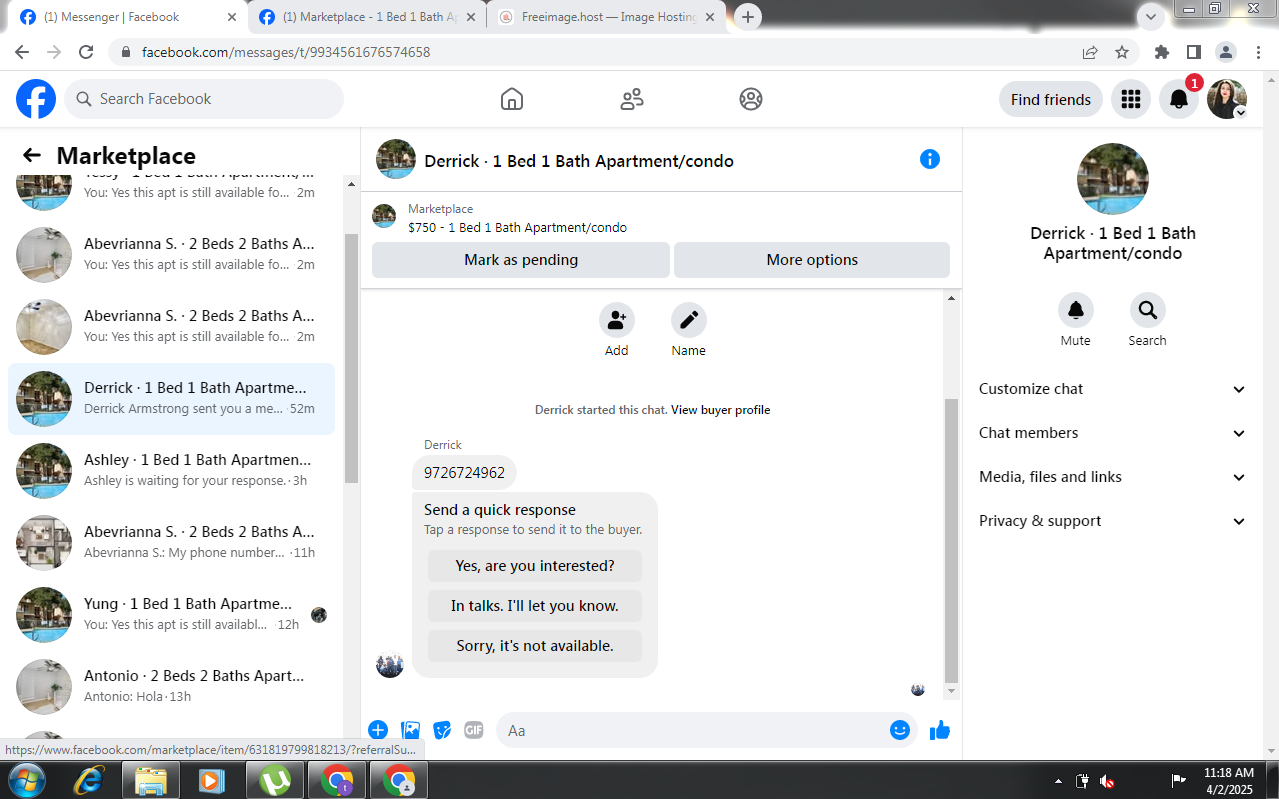This screenshot has height=799, width=1279.
Task: Open the Home feed icon
Action: [512, 99]
